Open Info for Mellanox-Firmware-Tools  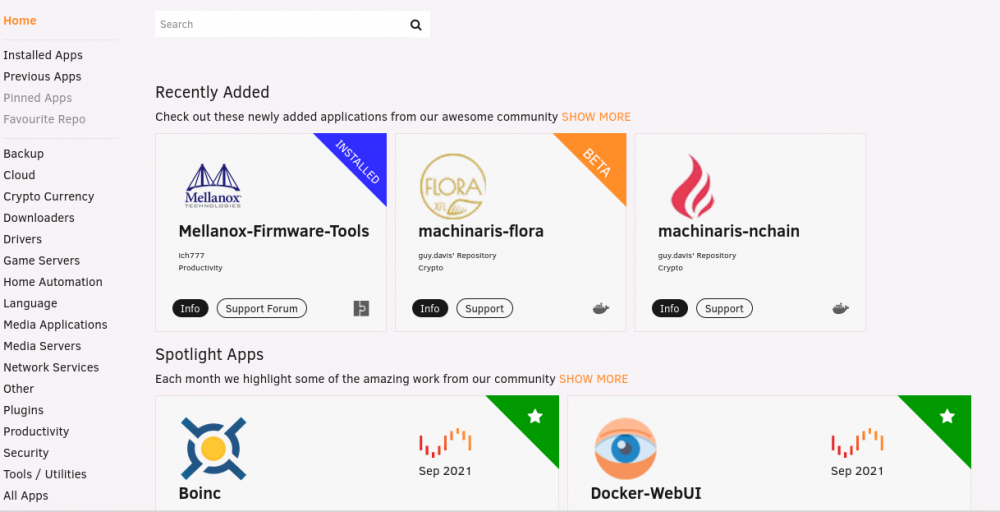[190, 309]
